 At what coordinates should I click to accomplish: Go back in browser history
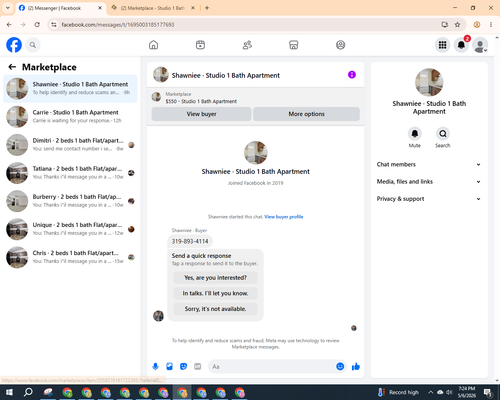pos(9,25)
